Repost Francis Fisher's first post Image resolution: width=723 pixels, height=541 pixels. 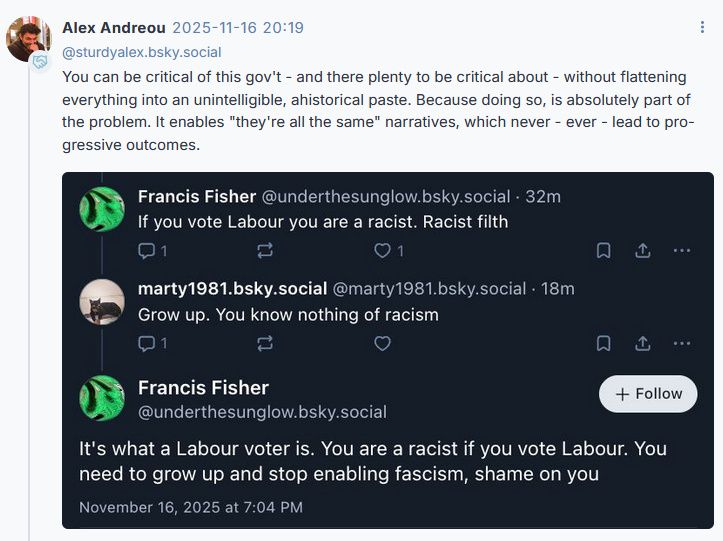pyautogui.click(x=265, y=250)
